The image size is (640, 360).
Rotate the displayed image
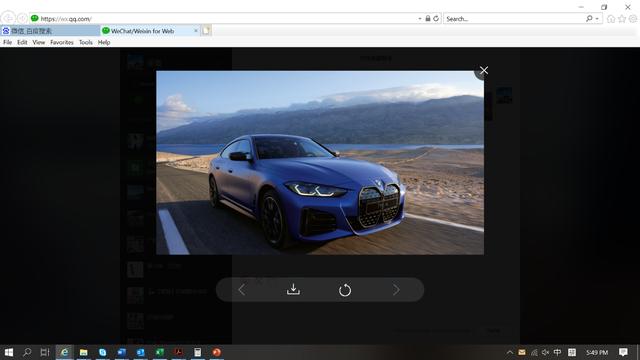tap(345, 290)
